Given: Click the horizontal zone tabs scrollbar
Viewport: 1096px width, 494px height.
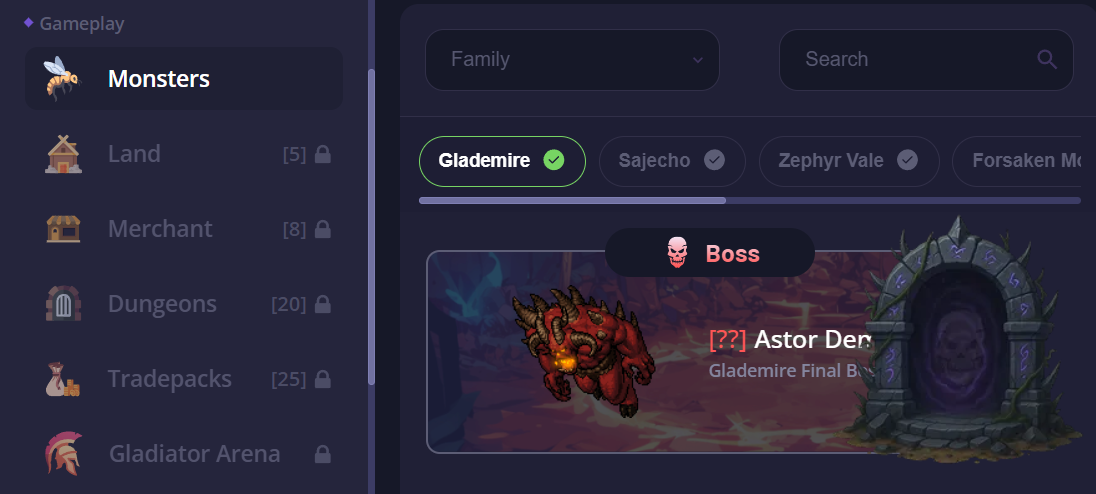Looking at the screenshot, I should click(750, 201).
